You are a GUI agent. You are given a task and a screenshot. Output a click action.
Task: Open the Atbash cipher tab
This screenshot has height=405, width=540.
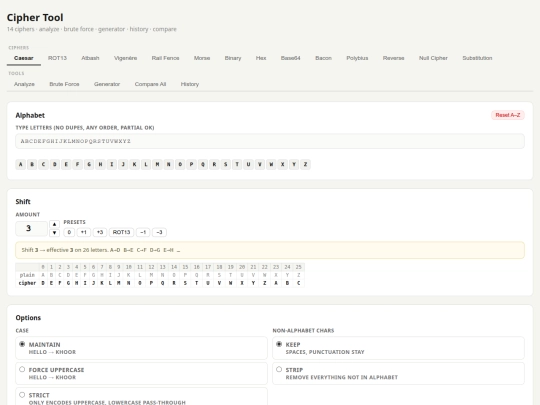(x=90, y=58)
